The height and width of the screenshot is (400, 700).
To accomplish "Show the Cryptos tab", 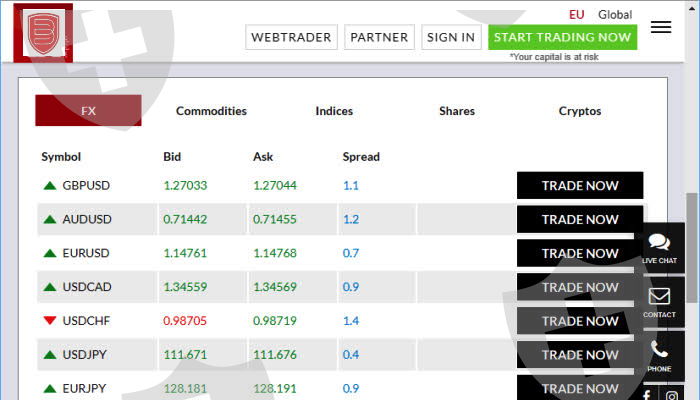I will point(580,111).
